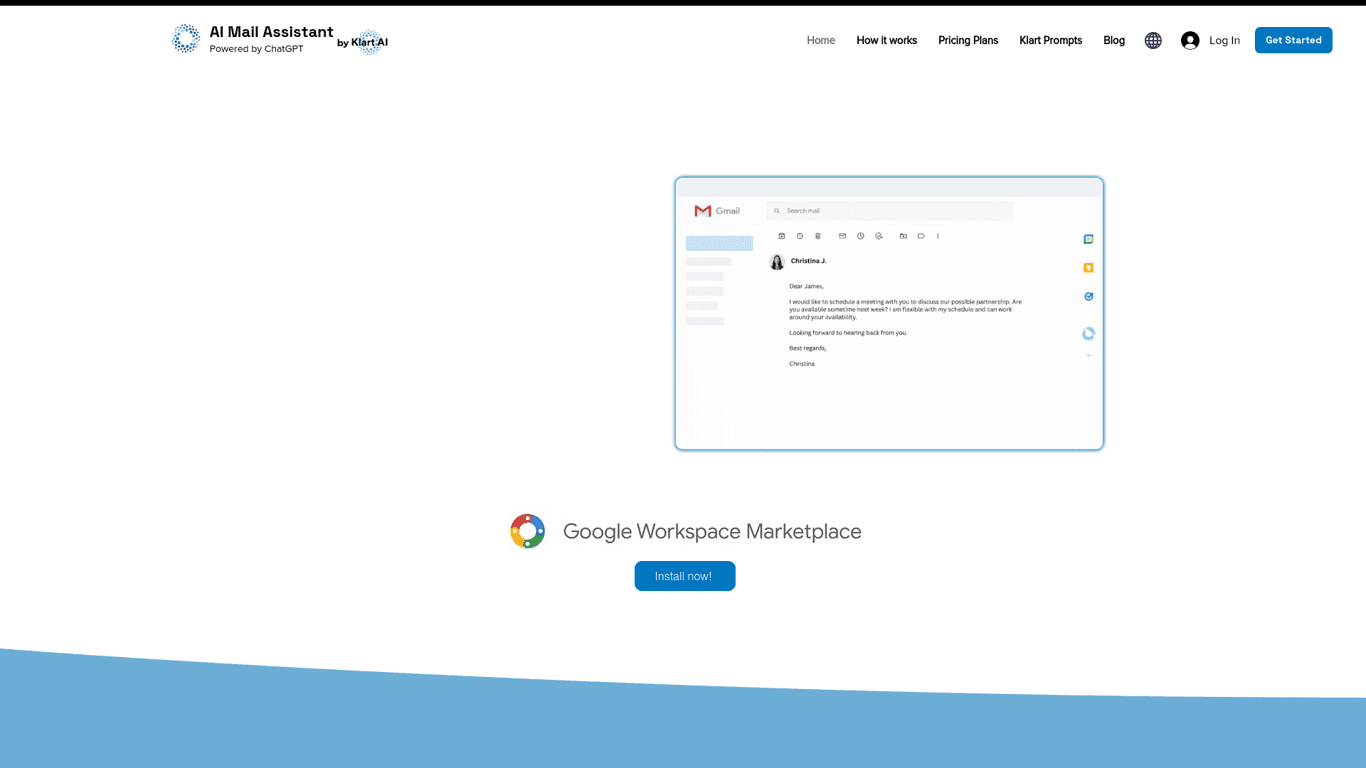The image size is (1366, 768).
Task: Open Google Keep in the side panel
Action: click(1088, 267)
